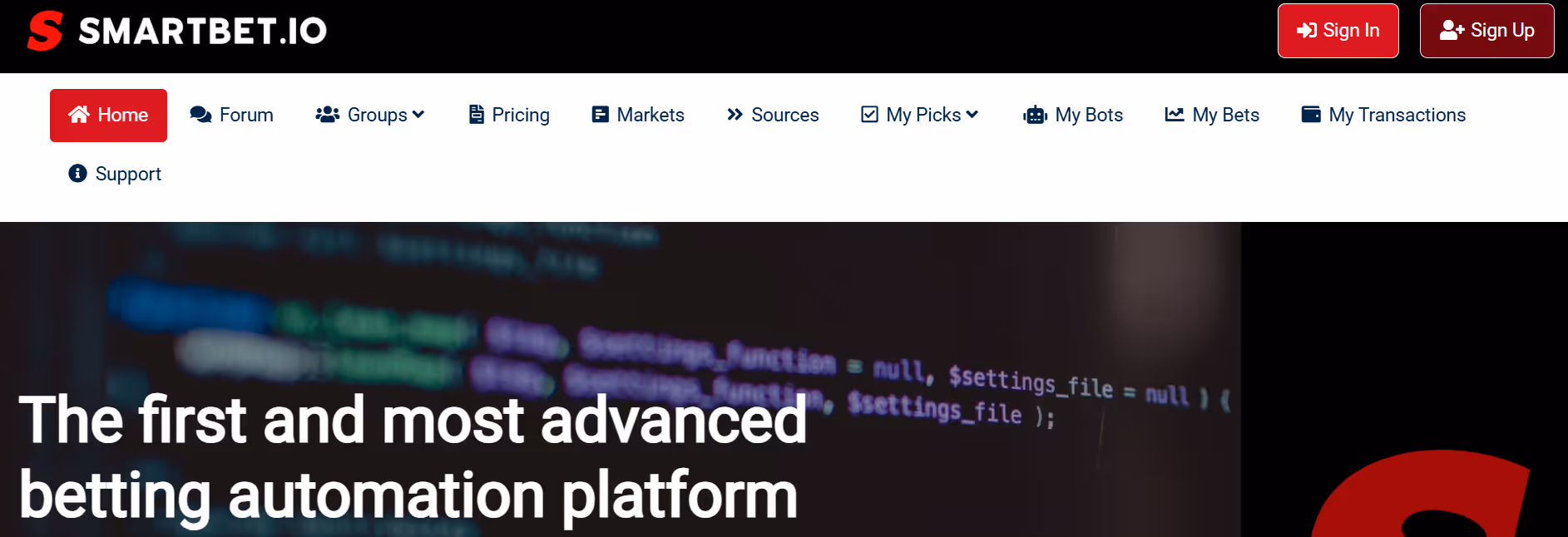This screenshot has height=537, width=1568.
Task: Click the Home house icon
Action: click(x=79, y=115)
